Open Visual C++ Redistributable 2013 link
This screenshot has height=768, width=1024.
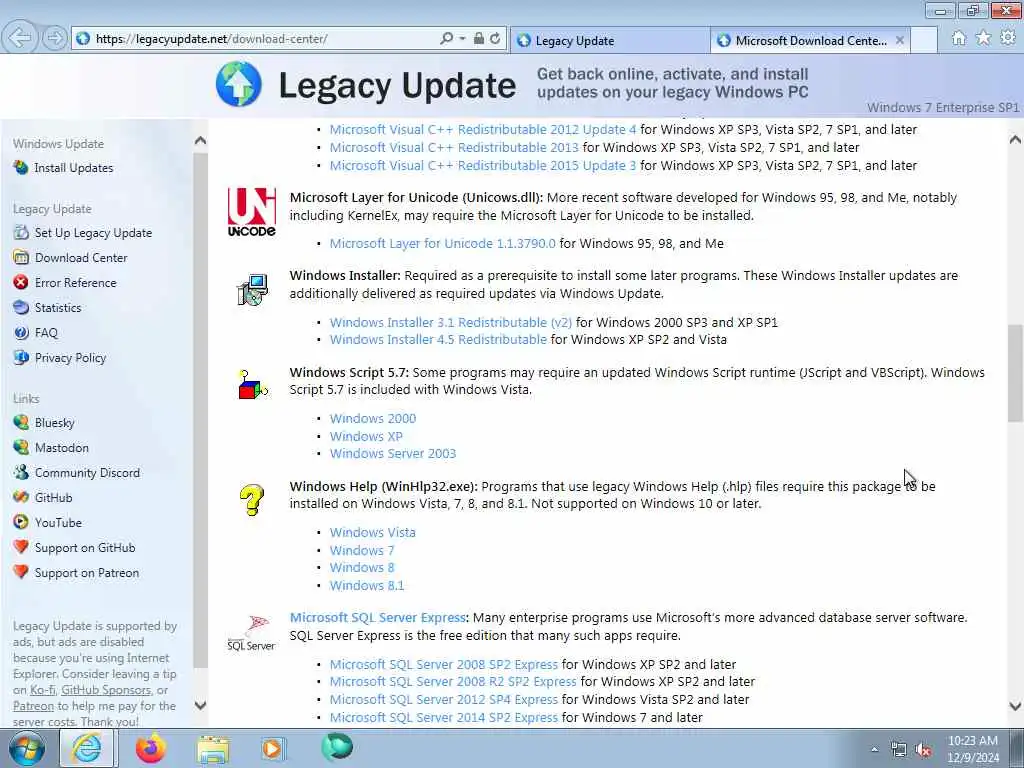coord(454,148)
